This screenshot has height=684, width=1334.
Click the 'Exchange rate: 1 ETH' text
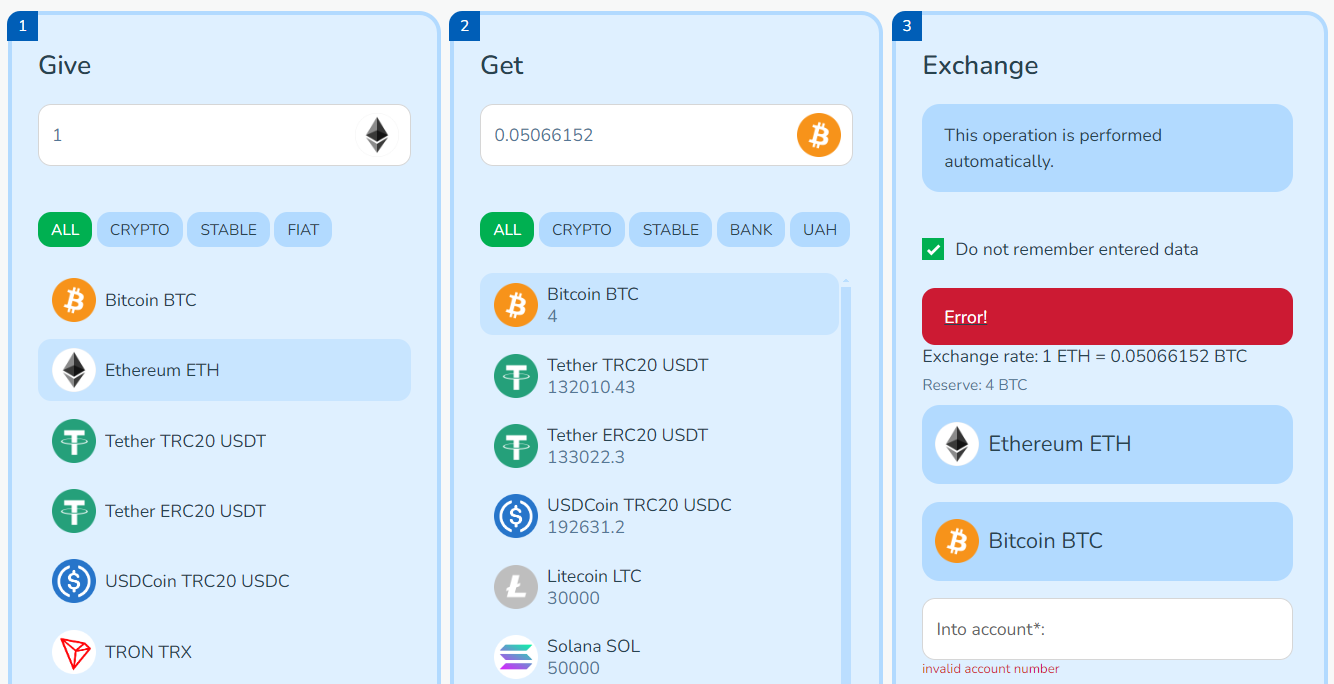(x=1084, y=356)
